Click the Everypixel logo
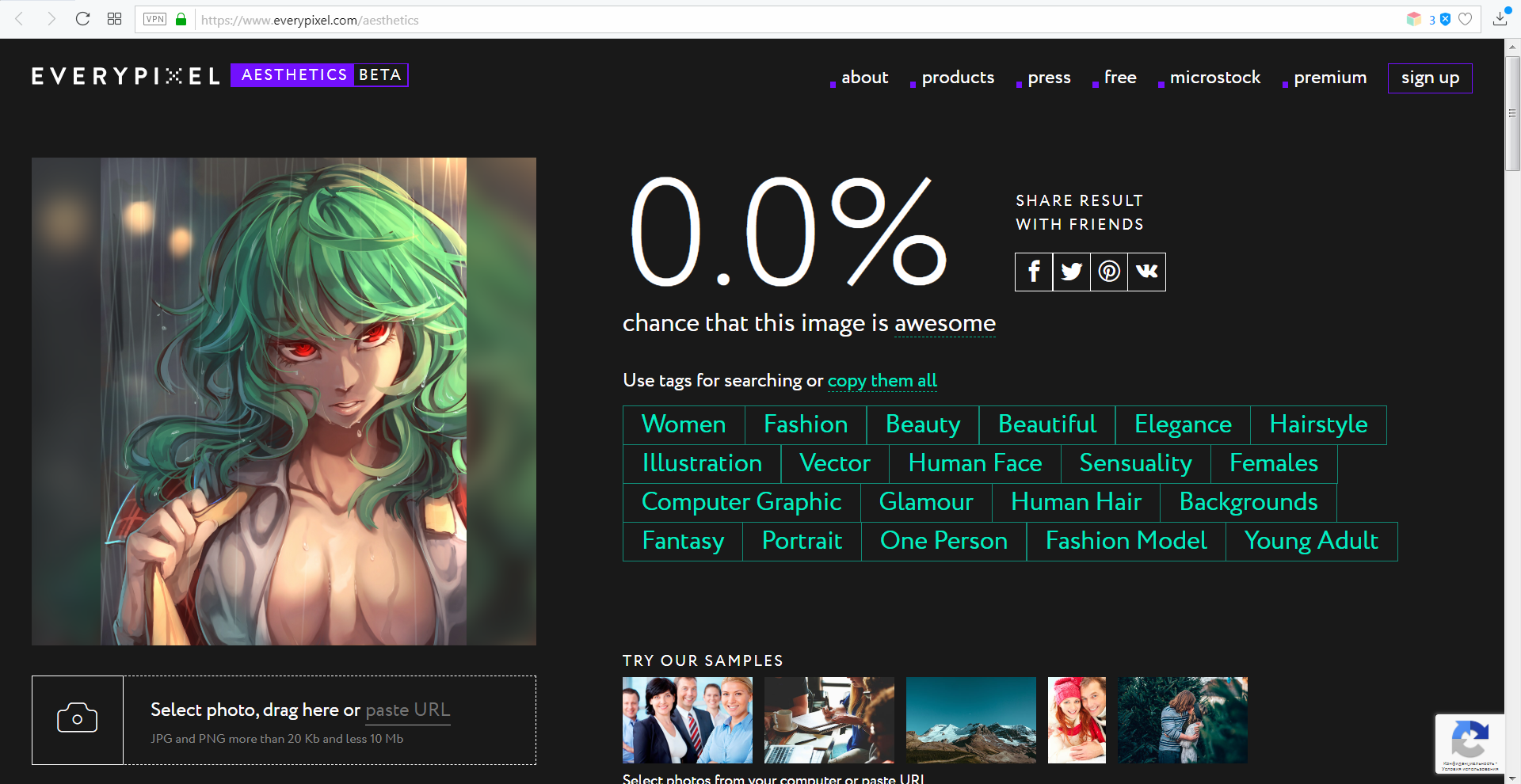Screen dimensions: 1521x784 (x=125, y=76)
